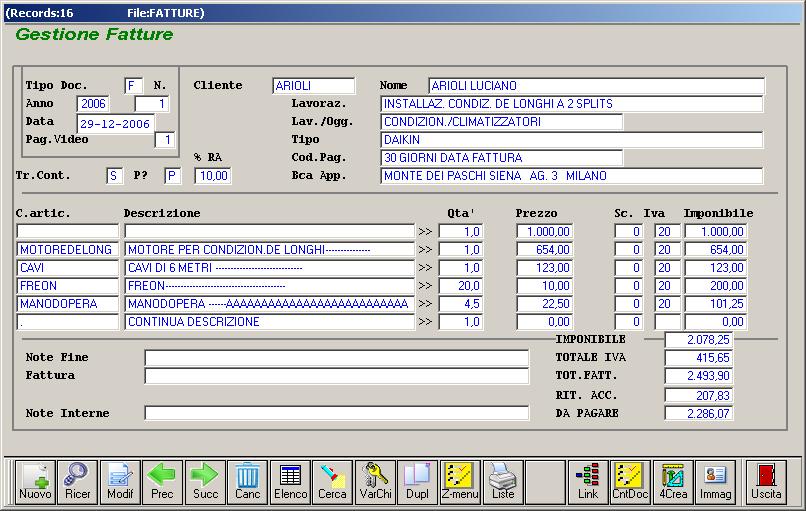Click the P? field
This screenshot has height=511, width=806.
(173, 176)
